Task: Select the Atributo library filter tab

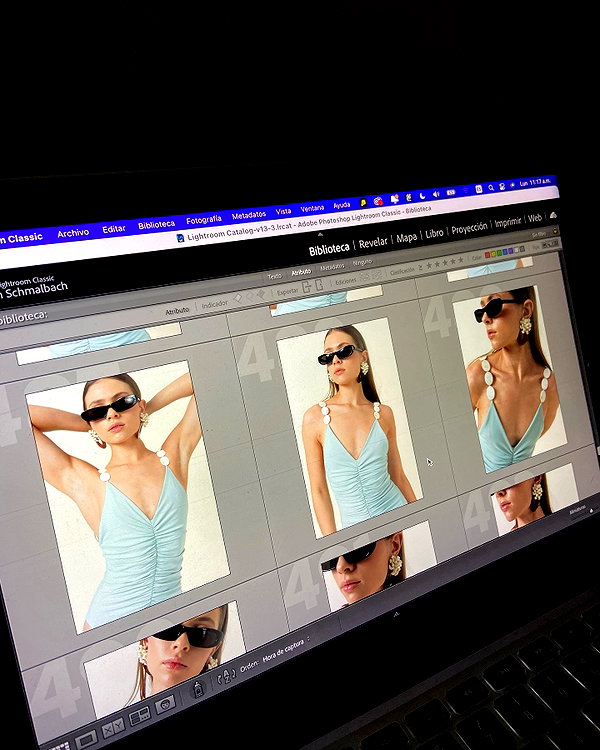Action: (x=301, y=272)
